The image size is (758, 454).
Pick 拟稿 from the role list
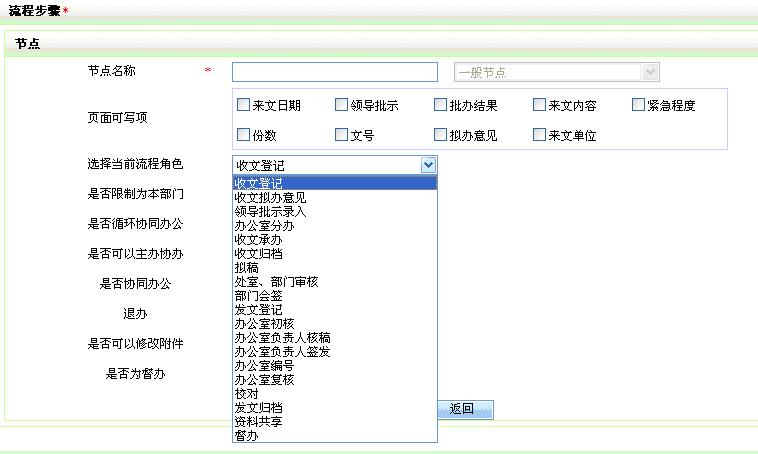pyautogui.click(x=335, y=267)
